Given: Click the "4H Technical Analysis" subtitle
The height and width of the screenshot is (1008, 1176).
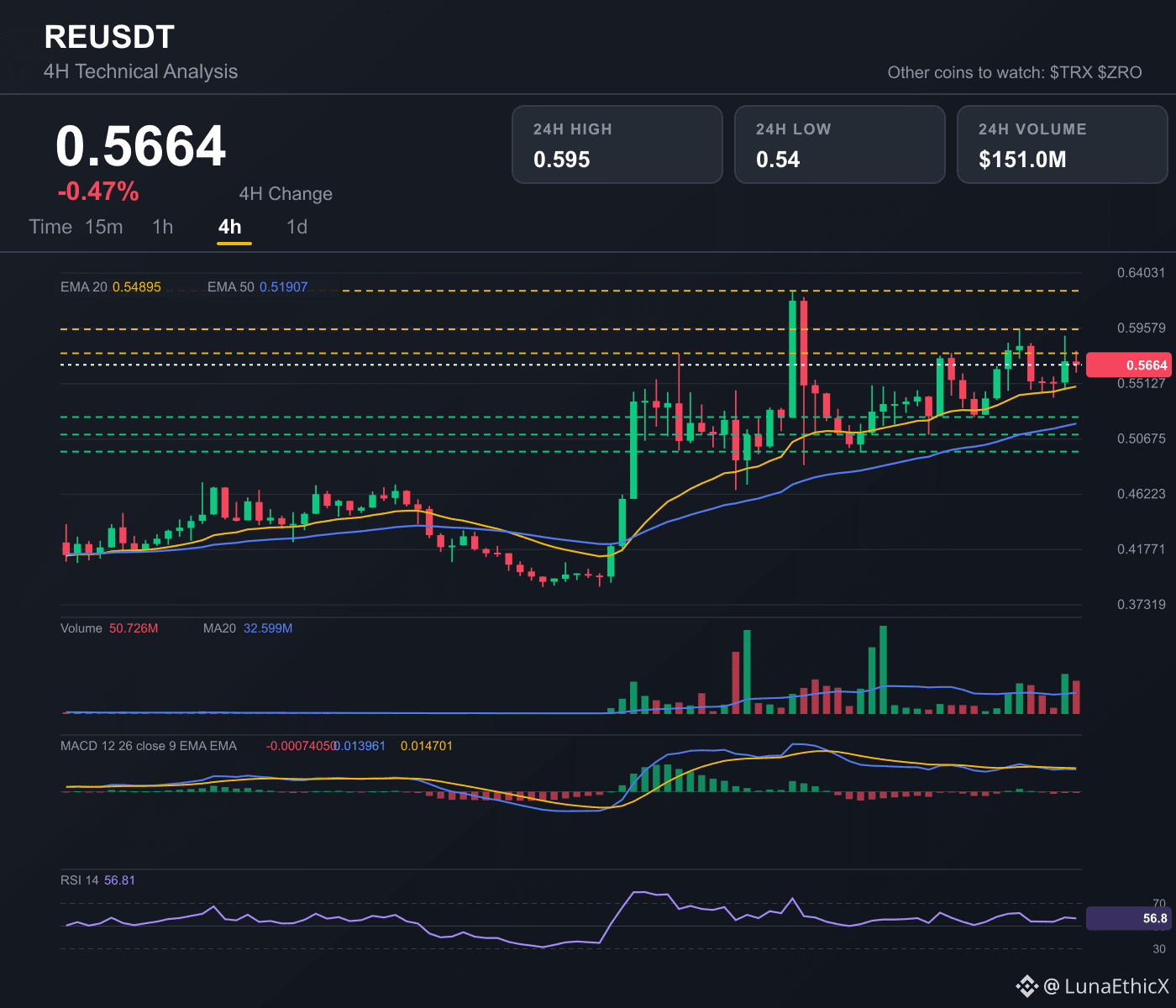Looking at the screenshot, I should pyautogui.click(x=141, y=71).
